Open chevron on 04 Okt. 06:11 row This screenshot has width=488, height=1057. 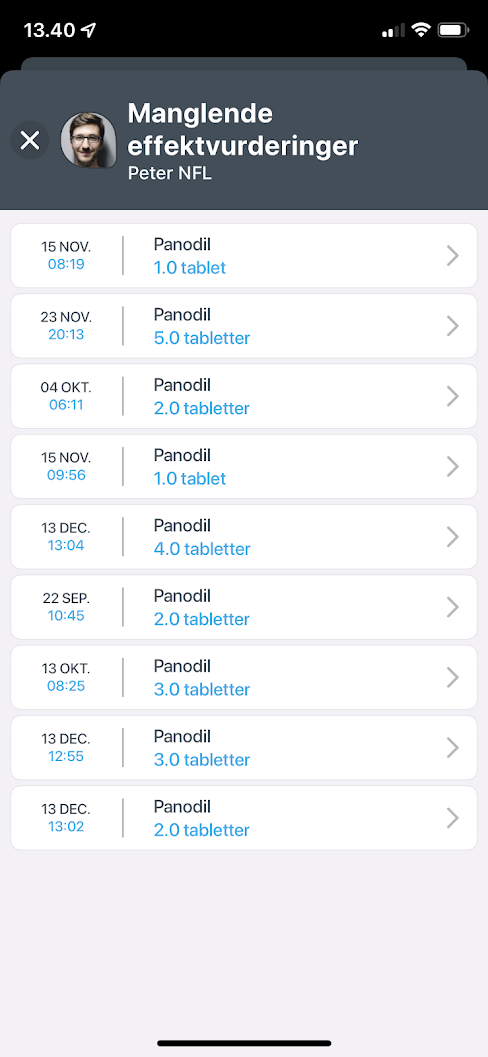coord(453,396)
